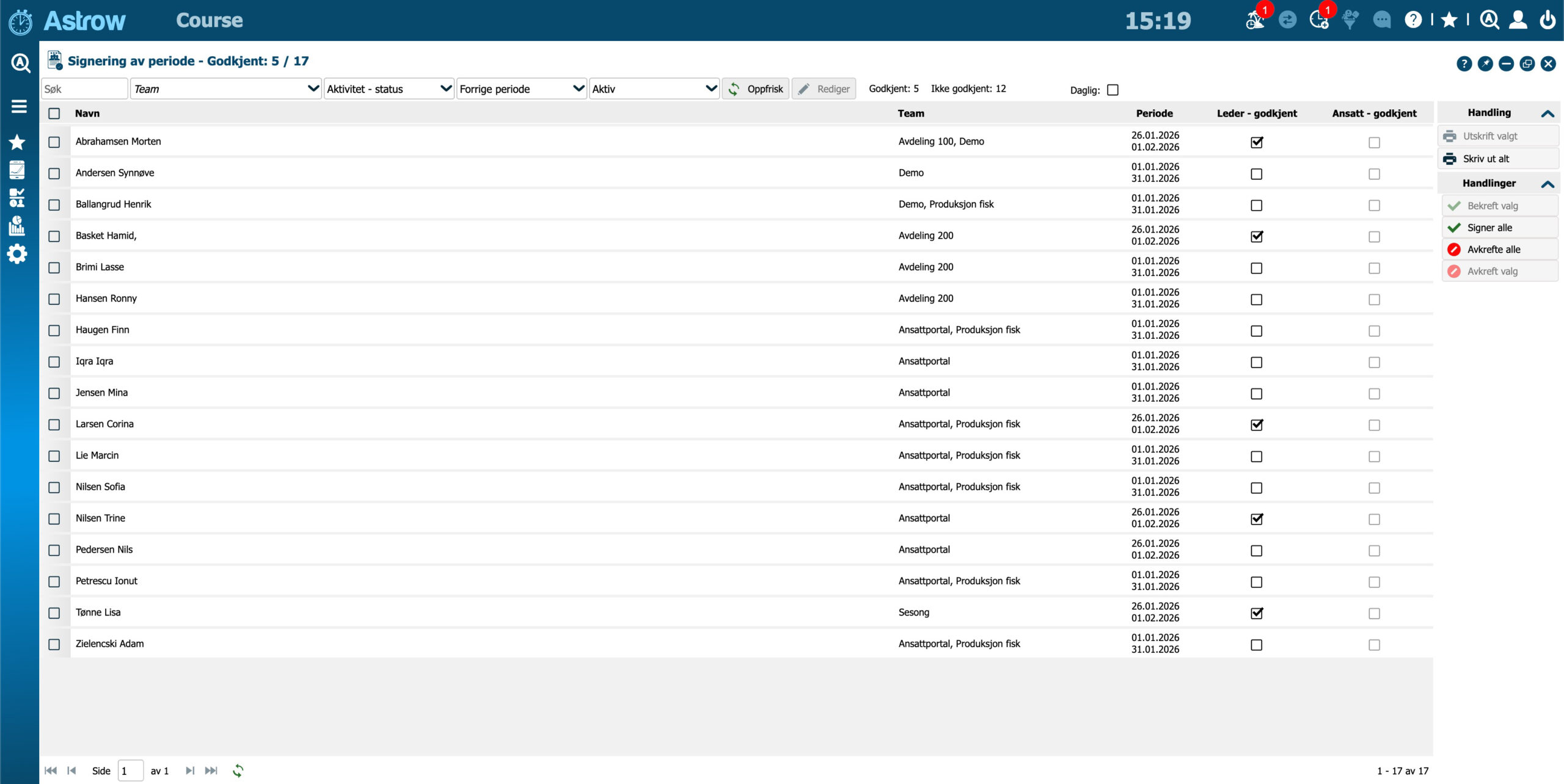
Task: Click the pagination refresh icon
Action: click(x=238, y=771)
